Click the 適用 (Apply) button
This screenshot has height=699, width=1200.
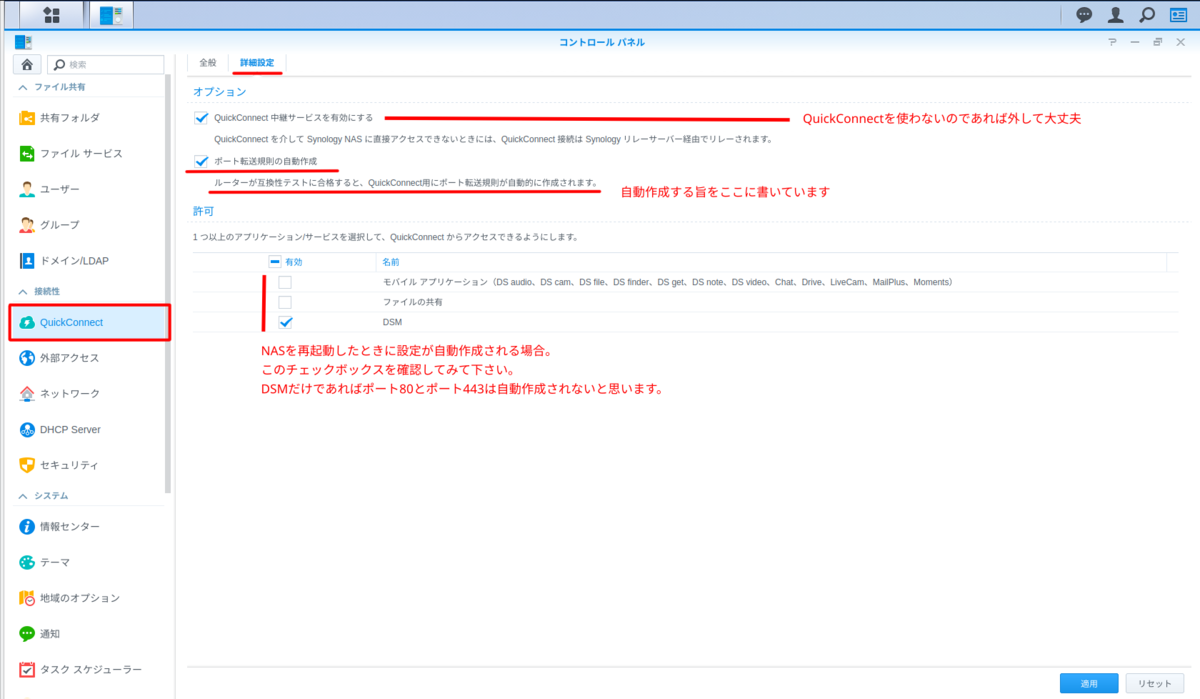coord(1089,684)
